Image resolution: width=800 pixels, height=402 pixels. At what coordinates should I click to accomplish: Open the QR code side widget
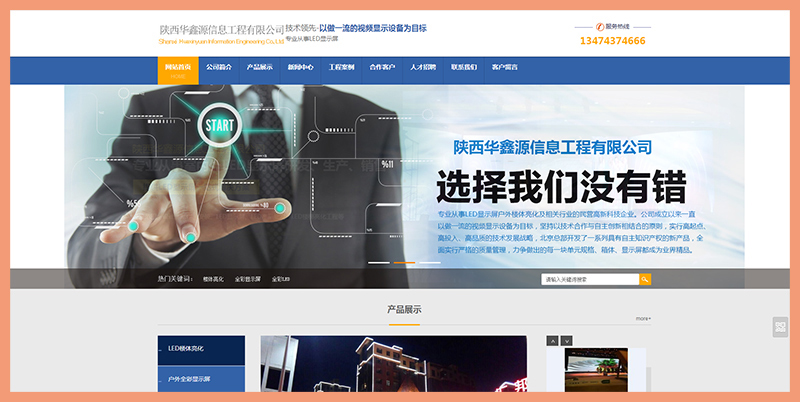point(780,327)
